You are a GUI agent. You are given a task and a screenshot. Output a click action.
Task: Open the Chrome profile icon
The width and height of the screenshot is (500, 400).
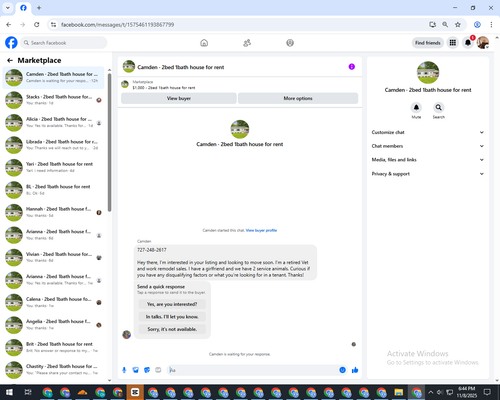click(477, 25)
